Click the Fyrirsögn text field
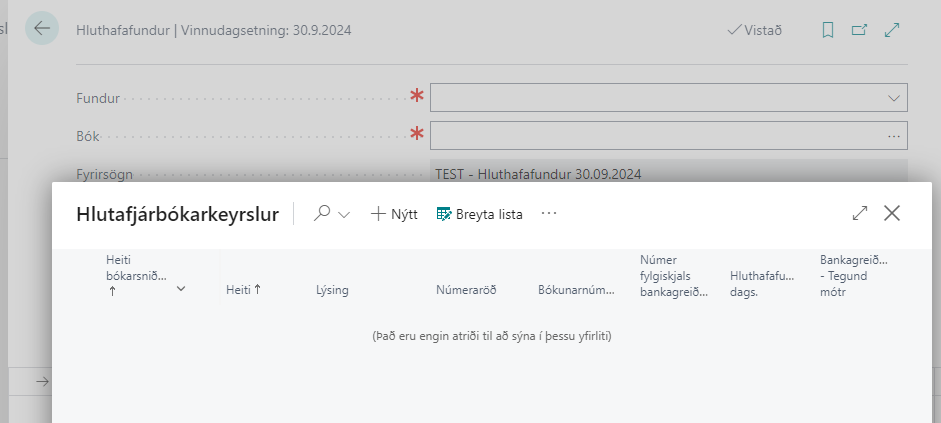 [667, 173]
